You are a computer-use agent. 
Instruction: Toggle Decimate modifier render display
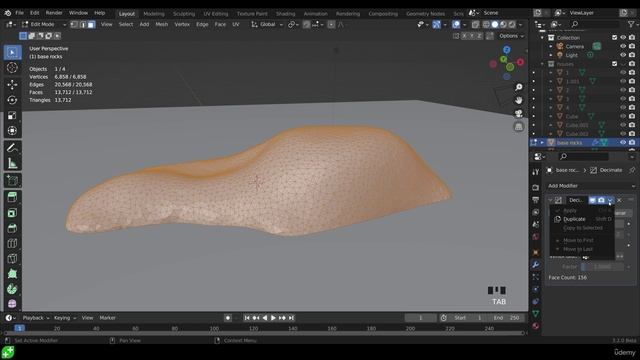point(601,200)
